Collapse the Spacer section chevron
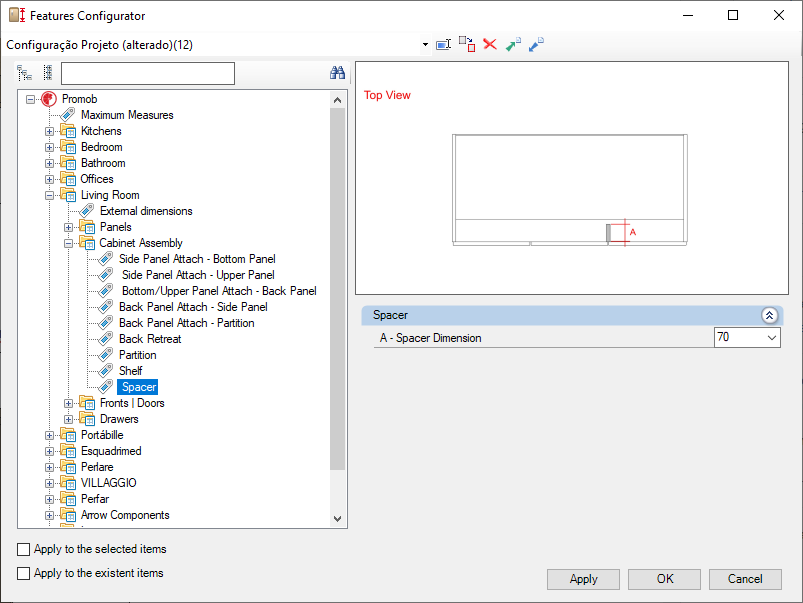The width and height of the screenshot is (803, 603). [769, 315]
